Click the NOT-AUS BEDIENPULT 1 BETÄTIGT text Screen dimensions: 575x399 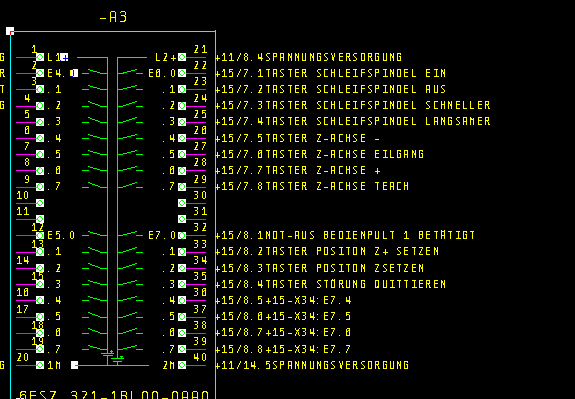[370, 235]
